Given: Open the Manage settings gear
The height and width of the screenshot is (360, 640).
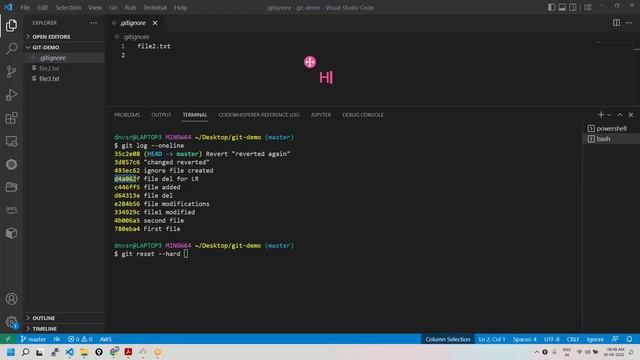Looking at the screenshot, I should tap(11, 322).
